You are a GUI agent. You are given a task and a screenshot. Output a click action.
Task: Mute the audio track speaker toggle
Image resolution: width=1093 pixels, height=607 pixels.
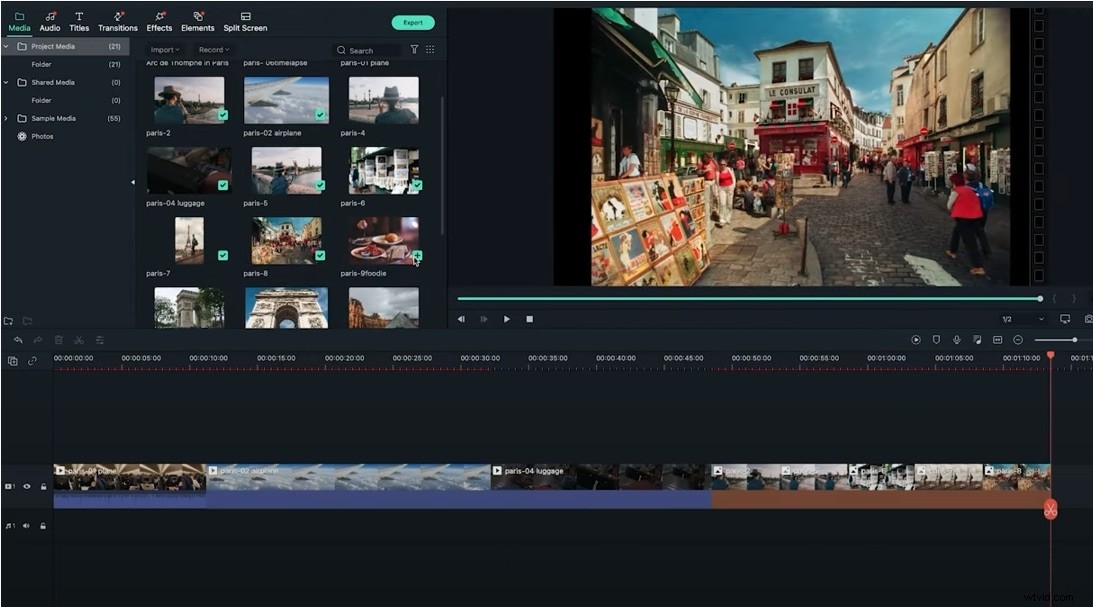point(26,525)
